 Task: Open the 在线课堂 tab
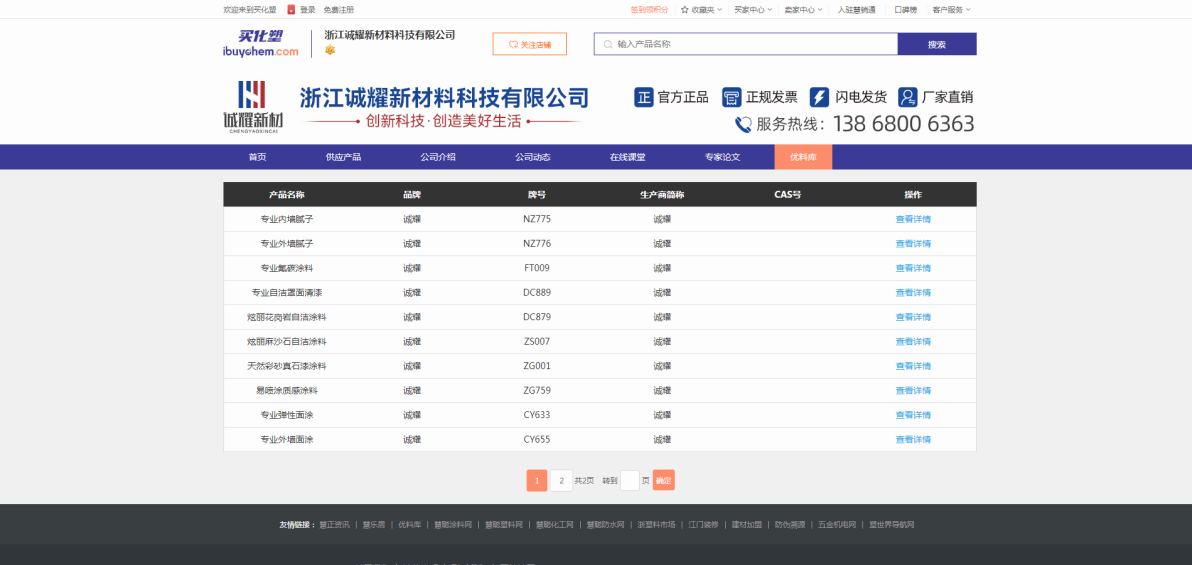click(x=627, y=157)
